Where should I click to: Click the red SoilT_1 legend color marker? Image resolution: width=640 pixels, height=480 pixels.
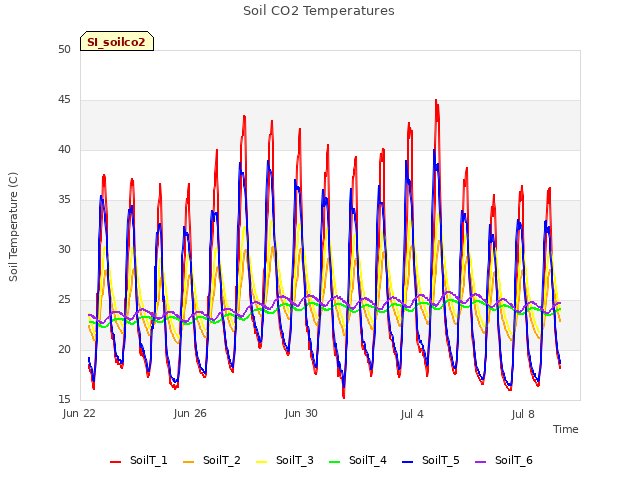point(116,462)
